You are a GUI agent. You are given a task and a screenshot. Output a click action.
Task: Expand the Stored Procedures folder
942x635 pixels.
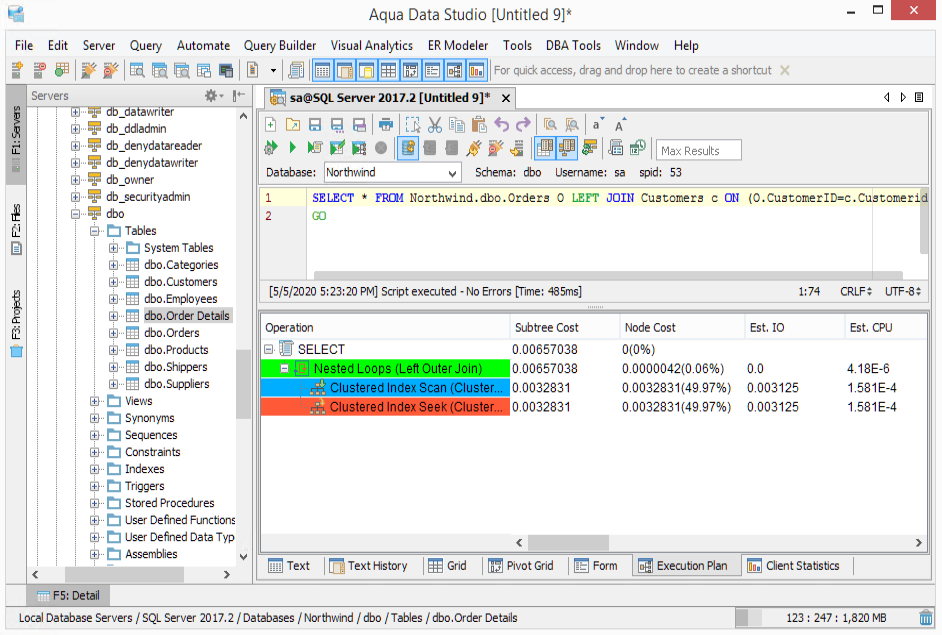click(96, 503)
